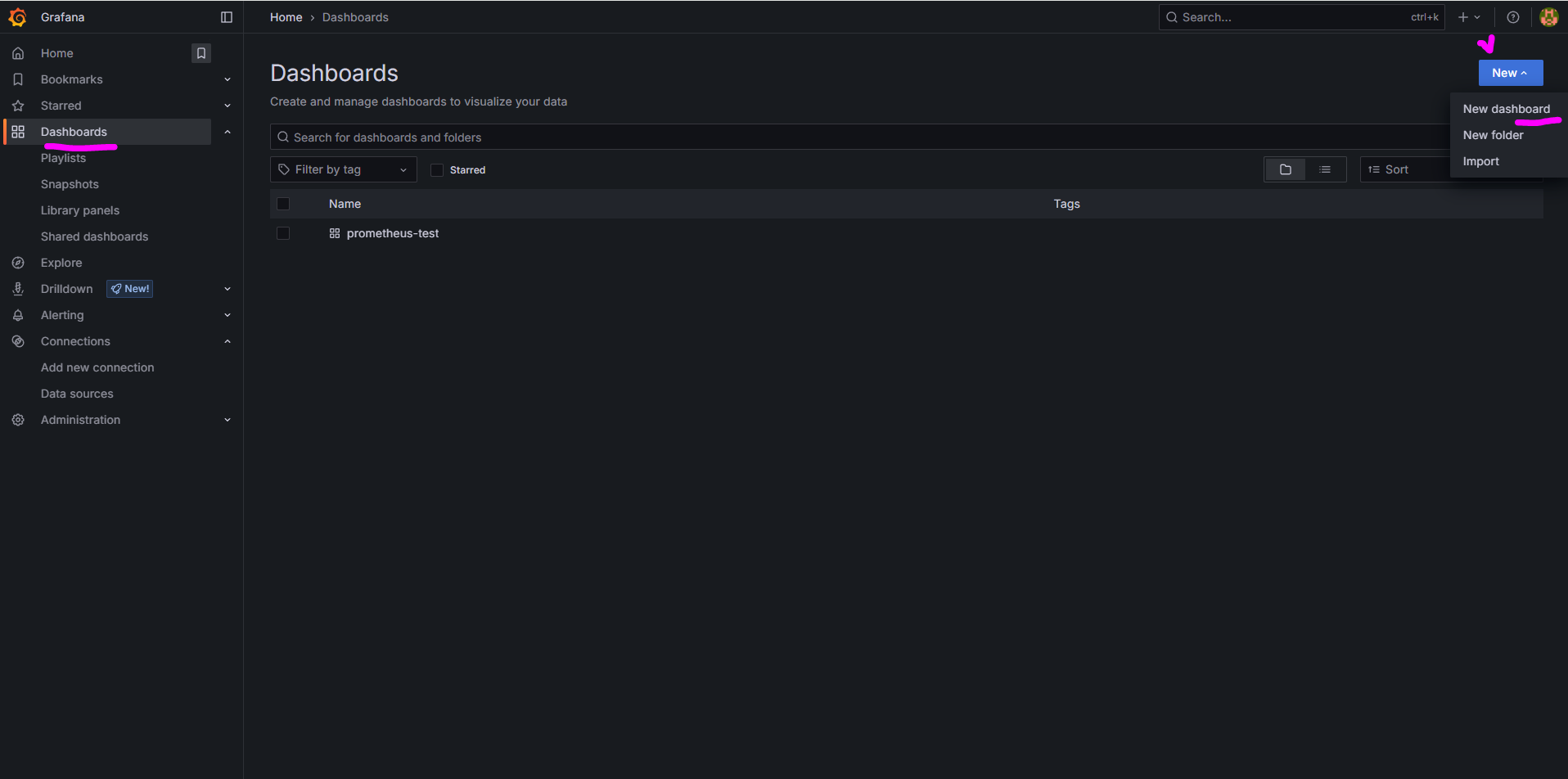Choose New folder from the menu
1568x779 pixels.
pos(1494,135)
